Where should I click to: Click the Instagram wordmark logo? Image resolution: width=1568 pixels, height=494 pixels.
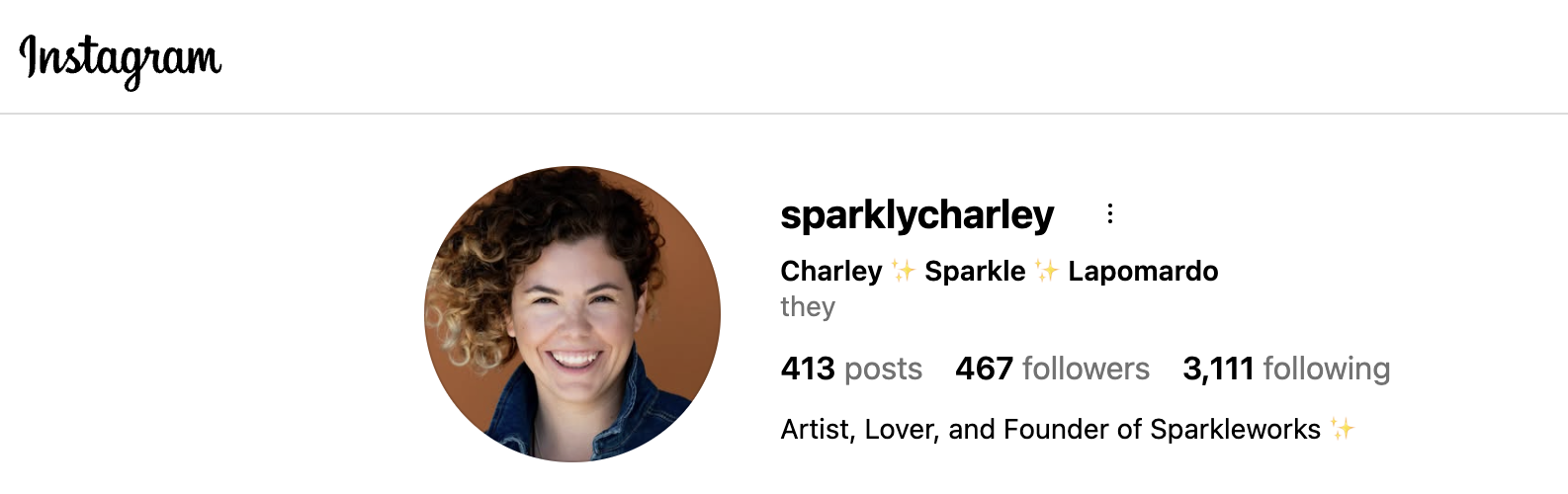click(x=121, y=59)
